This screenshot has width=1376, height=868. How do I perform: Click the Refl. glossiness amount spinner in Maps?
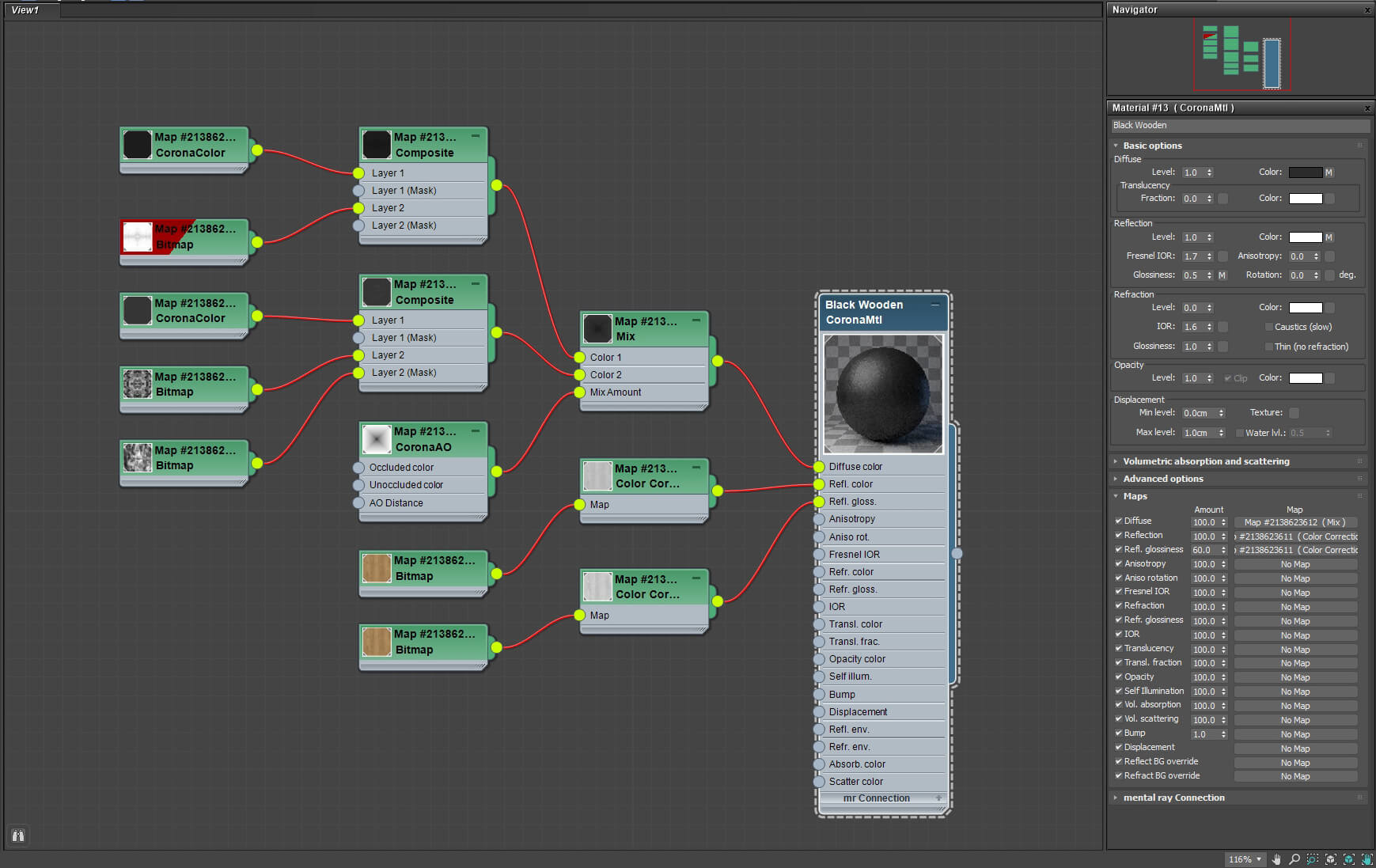pos(1223,550)
